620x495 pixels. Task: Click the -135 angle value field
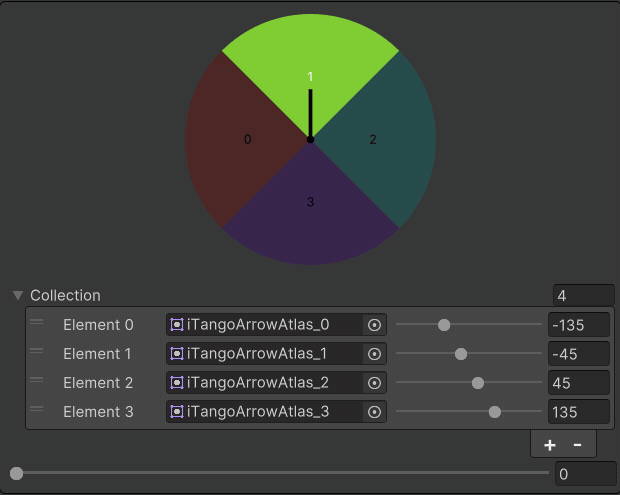pyautogui.click(x=578, y=325)
